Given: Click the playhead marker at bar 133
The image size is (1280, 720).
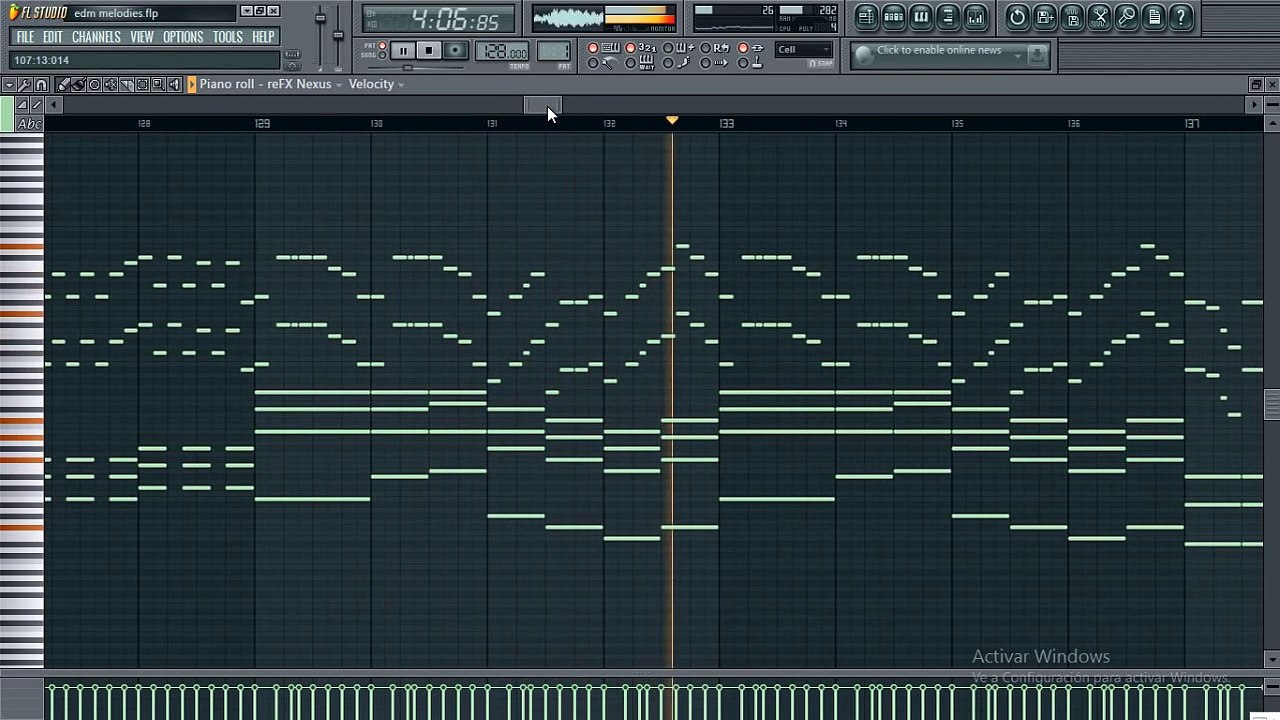Looking at the screenshot, I should [672, 121].
